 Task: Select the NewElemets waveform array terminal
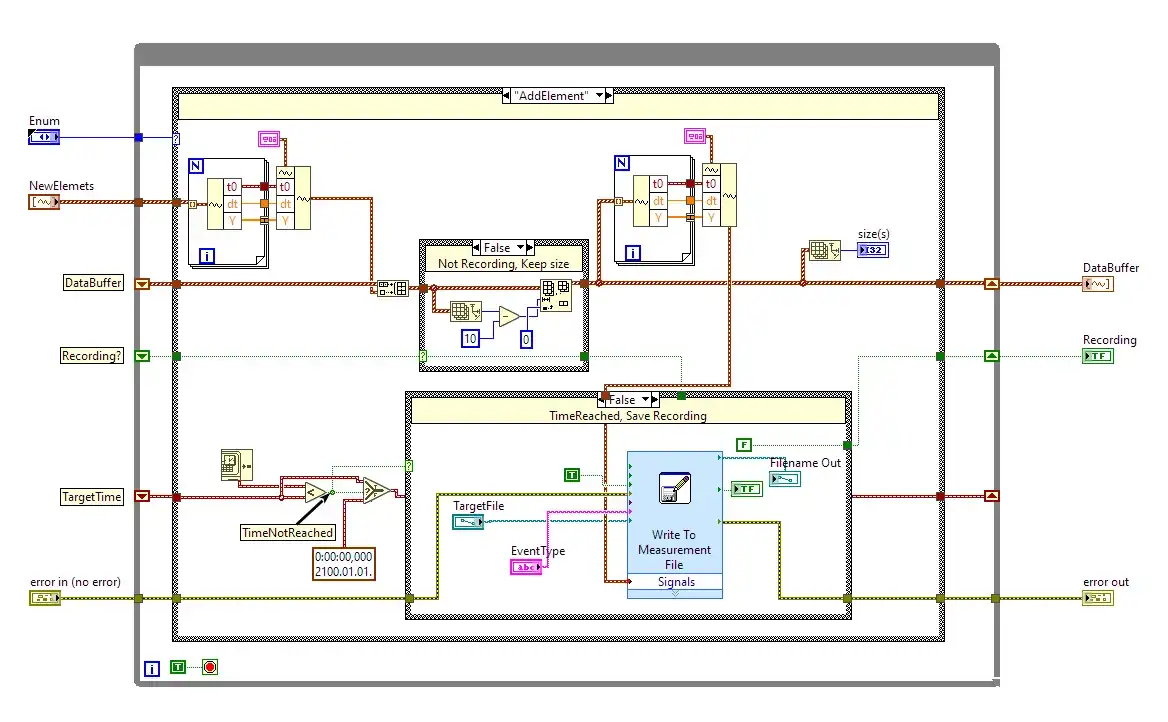pos(44,202)
